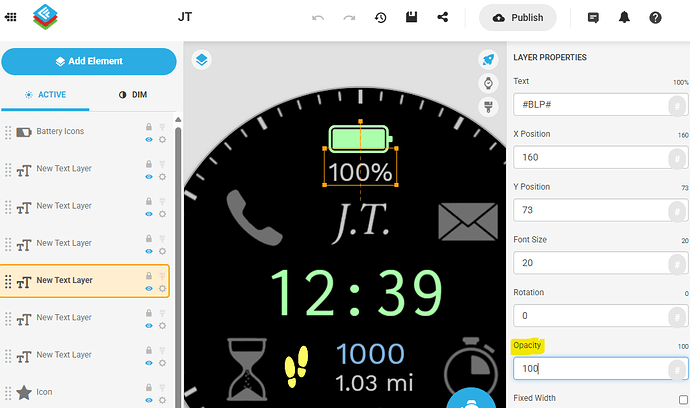This screenshot has width=690, height=408.
Task: Click the drag handle of Battery Icons layer
Action: (x=8, y=132)
